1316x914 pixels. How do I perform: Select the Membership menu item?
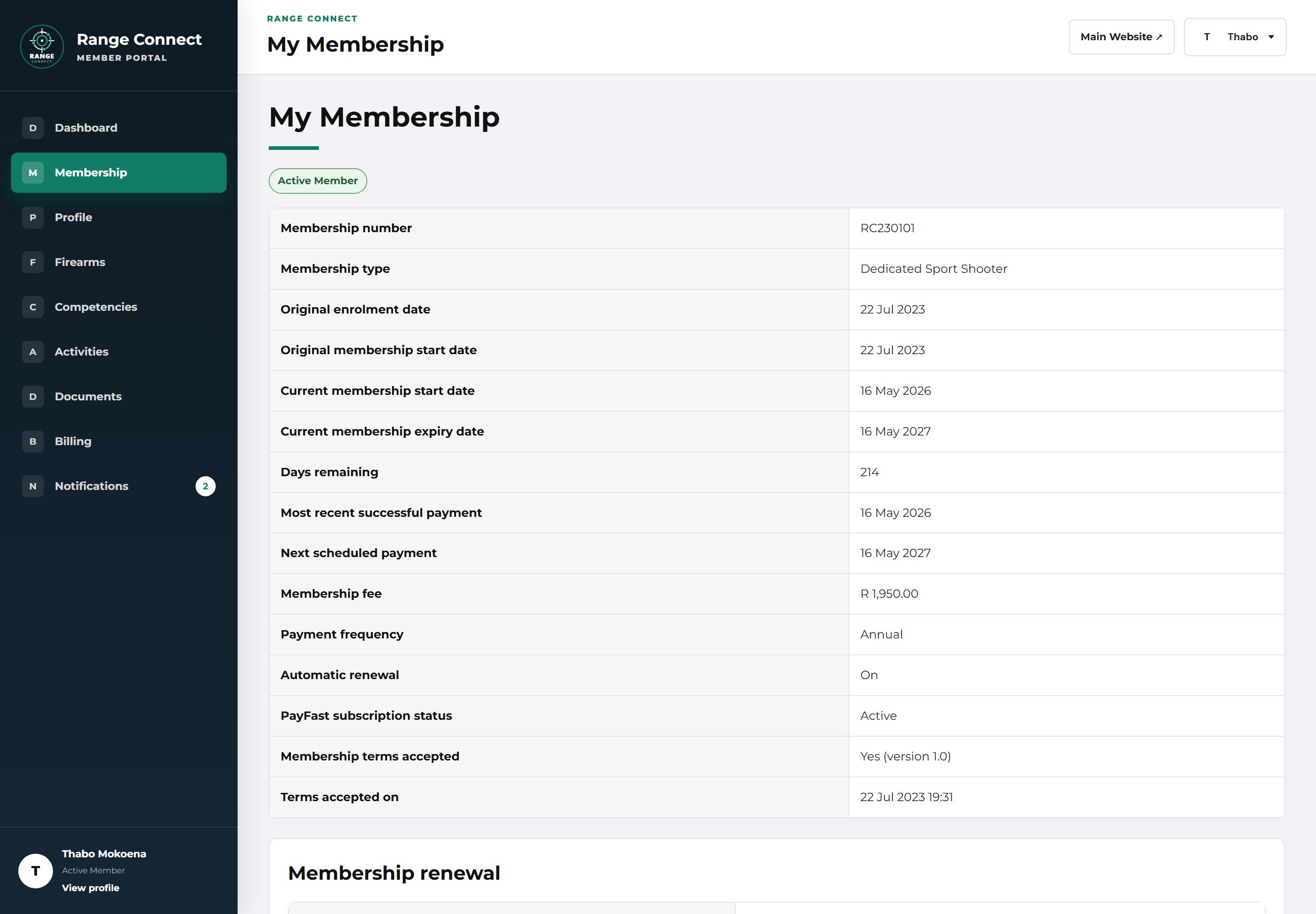118,172
